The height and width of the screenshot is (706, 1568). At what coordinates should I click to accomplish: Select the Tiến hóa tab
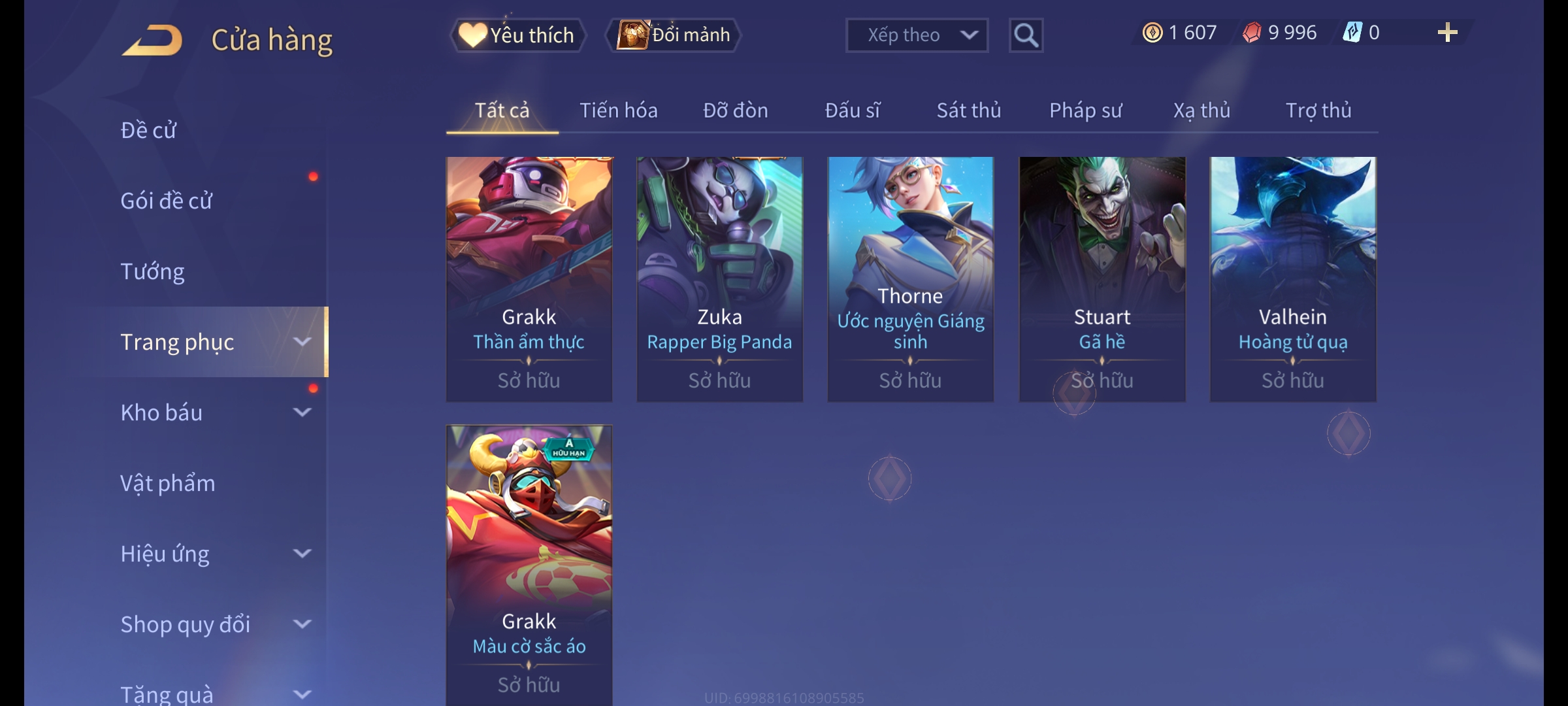click(x=619, y=110)
